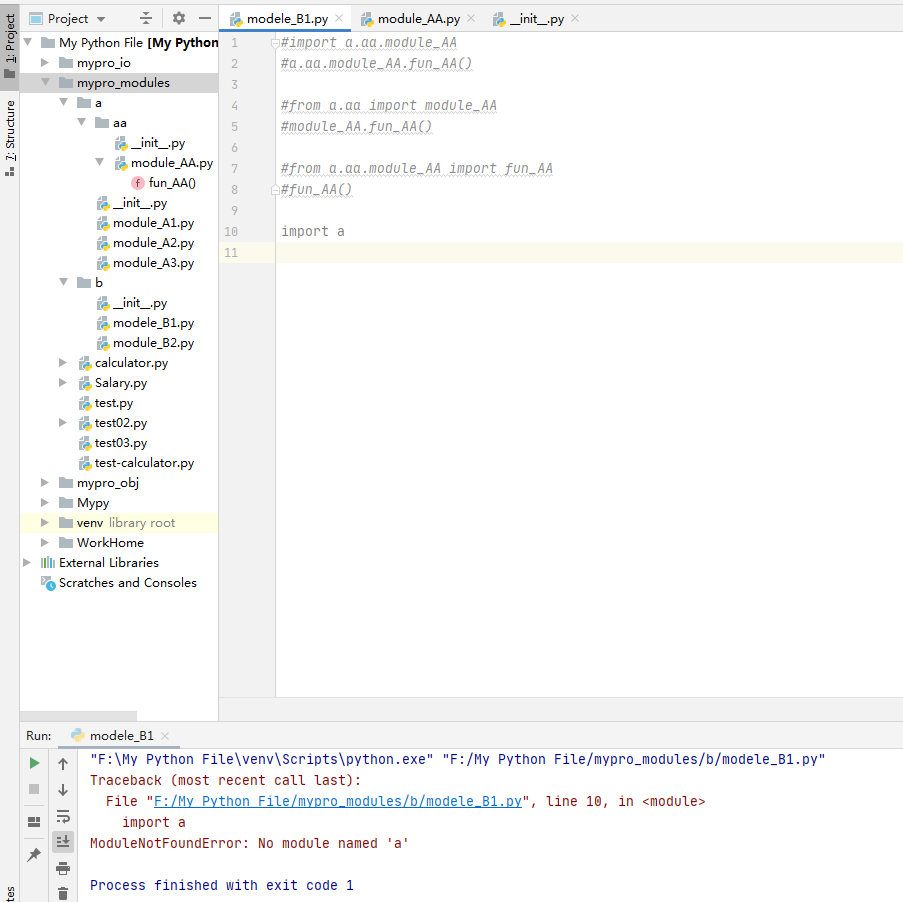Hide the Project panel with minus icon
Image resolution: width=903 pixels, height=902 pixels.
(205, 18)
